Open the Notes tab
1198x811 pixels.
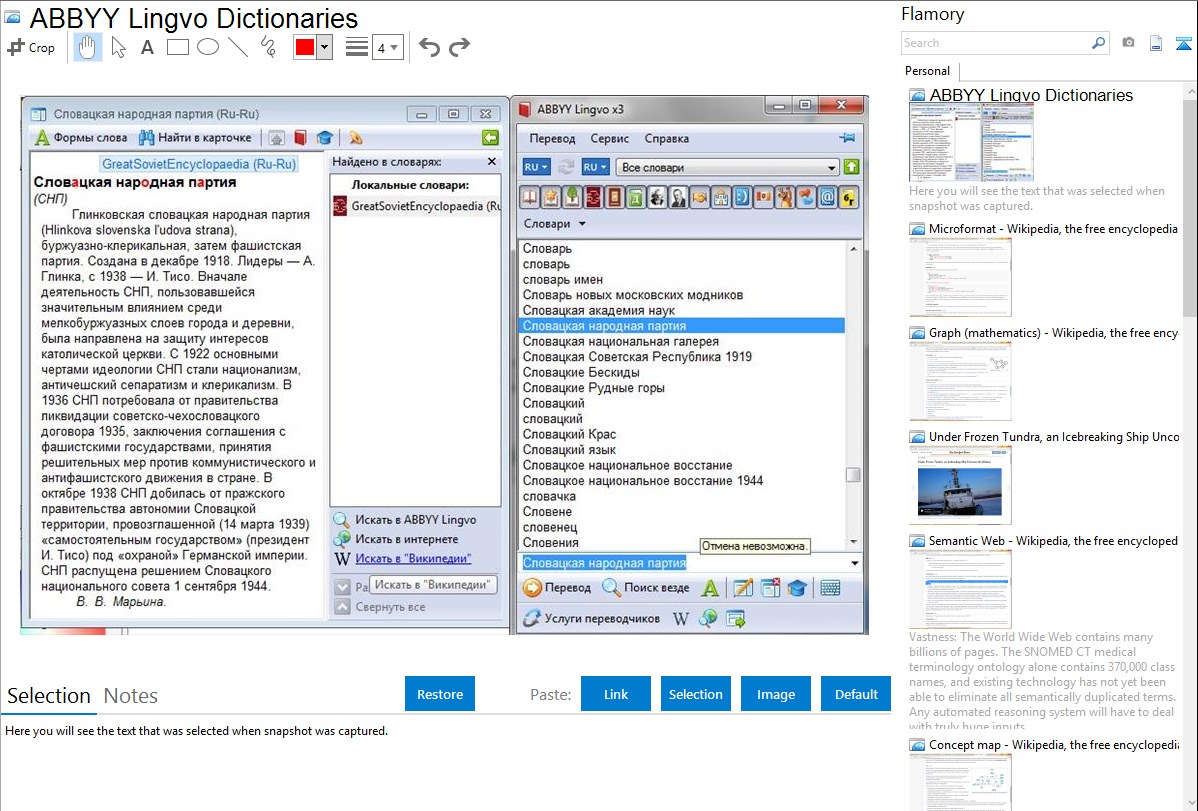[131, 696]
